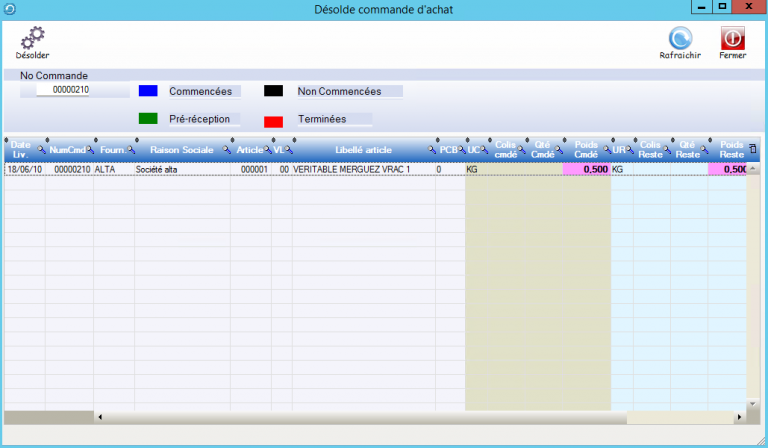768x448 pixels.
Task: Click the green Pré-réception color swatch
Action: click(x=148, y=119)
